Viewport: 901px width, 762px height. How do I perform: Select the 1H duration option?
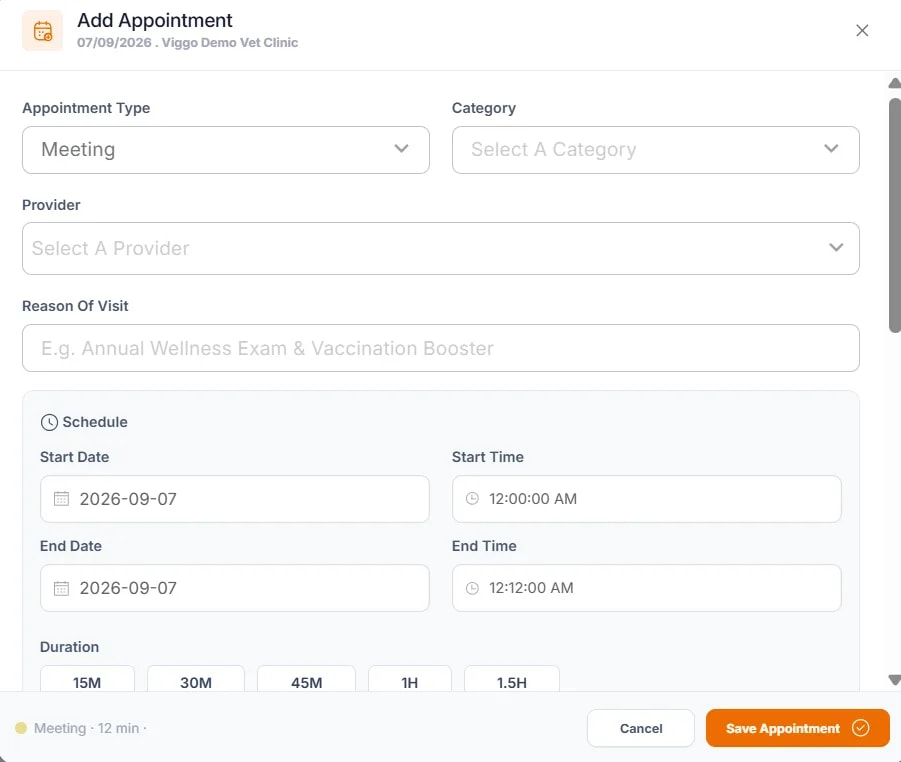tap(410, 679)
